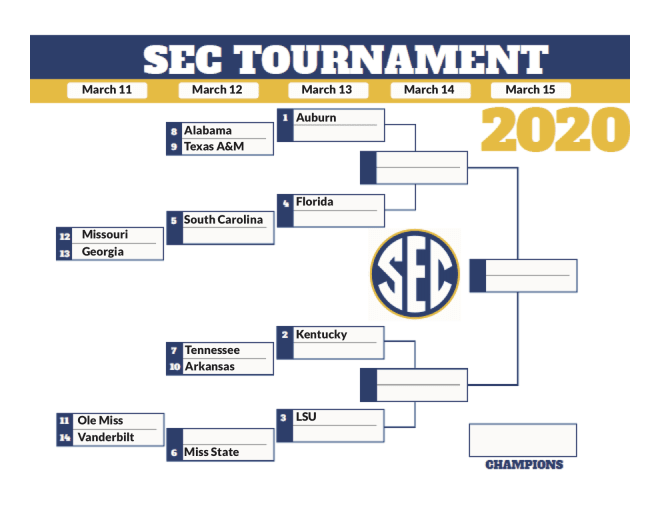Click the yellow 2020 year text
The width and height of the screenshot is (660, 510).
click(x=555, y=129)
